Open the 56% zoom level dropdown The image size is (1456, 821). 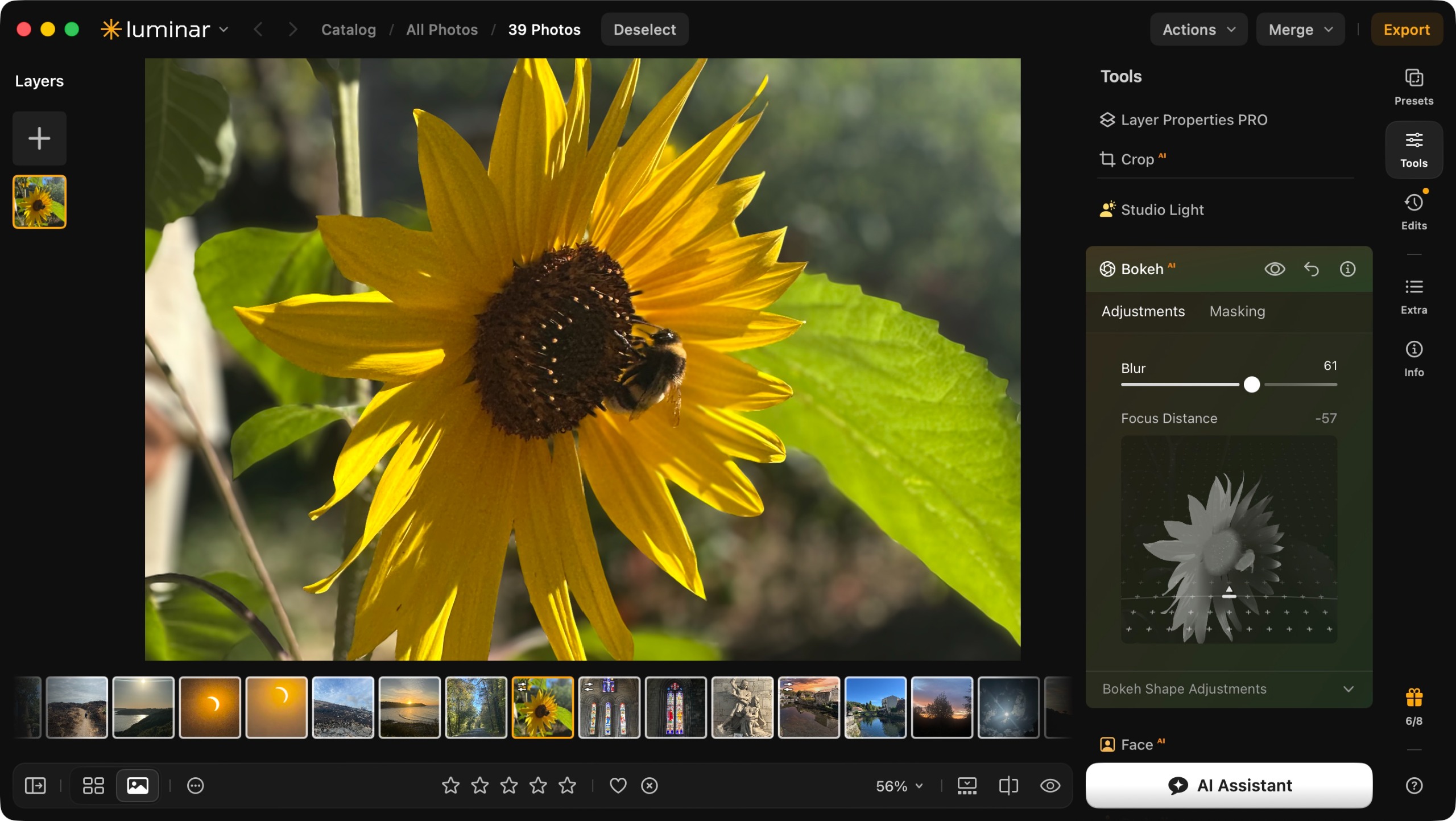[899, 786]
